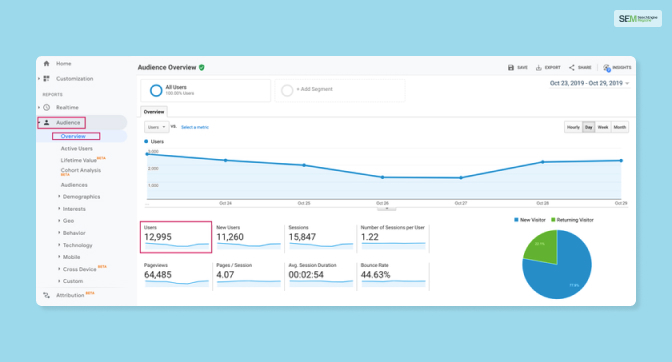Click the Add Segment empty circle
This screenshot has width=672, height=362.
(287, 90)
